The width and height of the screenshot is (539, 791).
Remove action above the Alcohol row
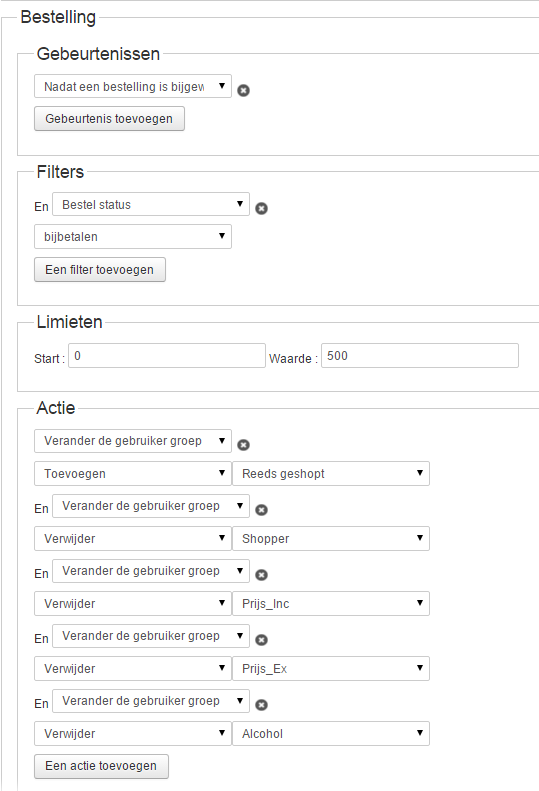[261, 705]
